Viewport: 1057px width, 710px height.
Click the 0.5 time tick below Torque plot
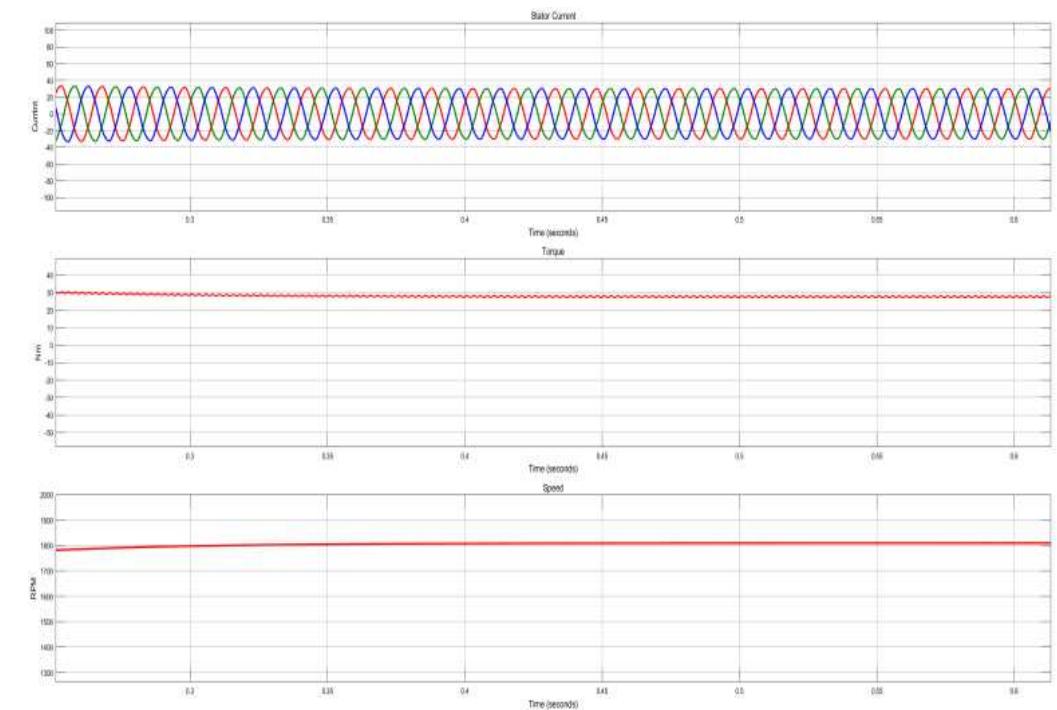pos(739,456)
